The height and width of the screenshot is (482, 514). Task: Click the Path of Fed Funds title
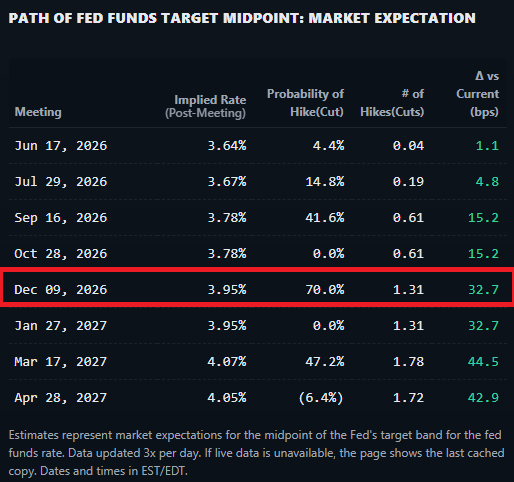point(242,18)
